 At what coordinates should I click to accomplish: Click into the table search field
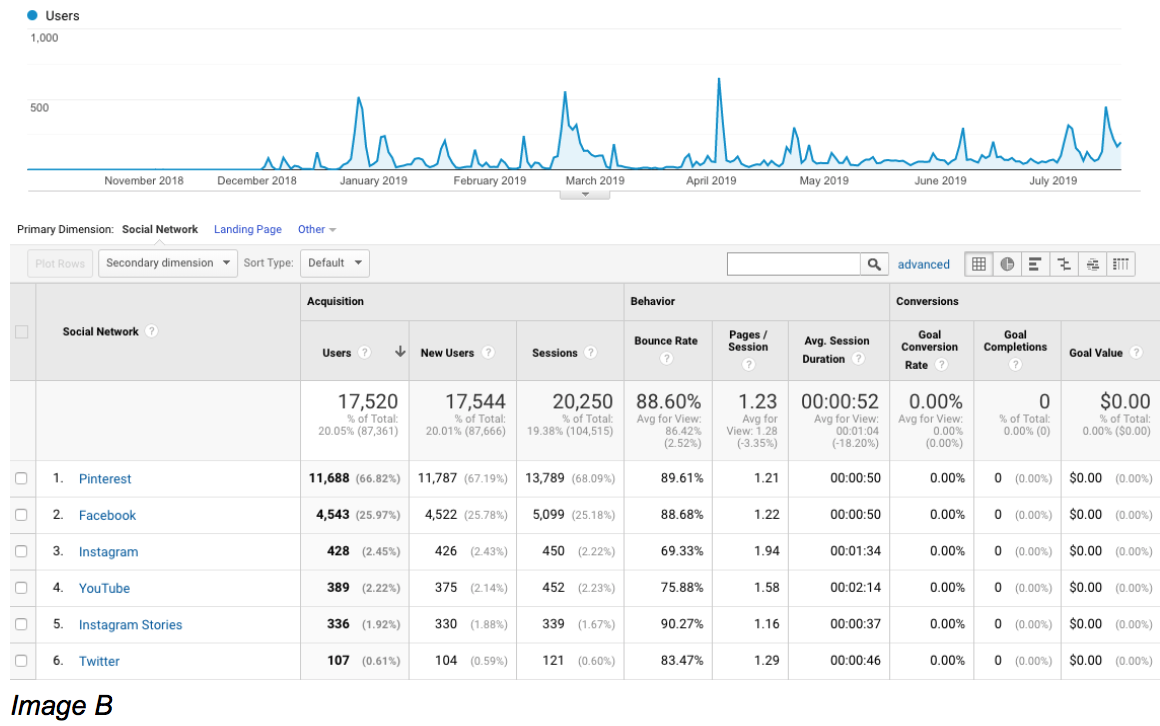(x=793, y=264)
